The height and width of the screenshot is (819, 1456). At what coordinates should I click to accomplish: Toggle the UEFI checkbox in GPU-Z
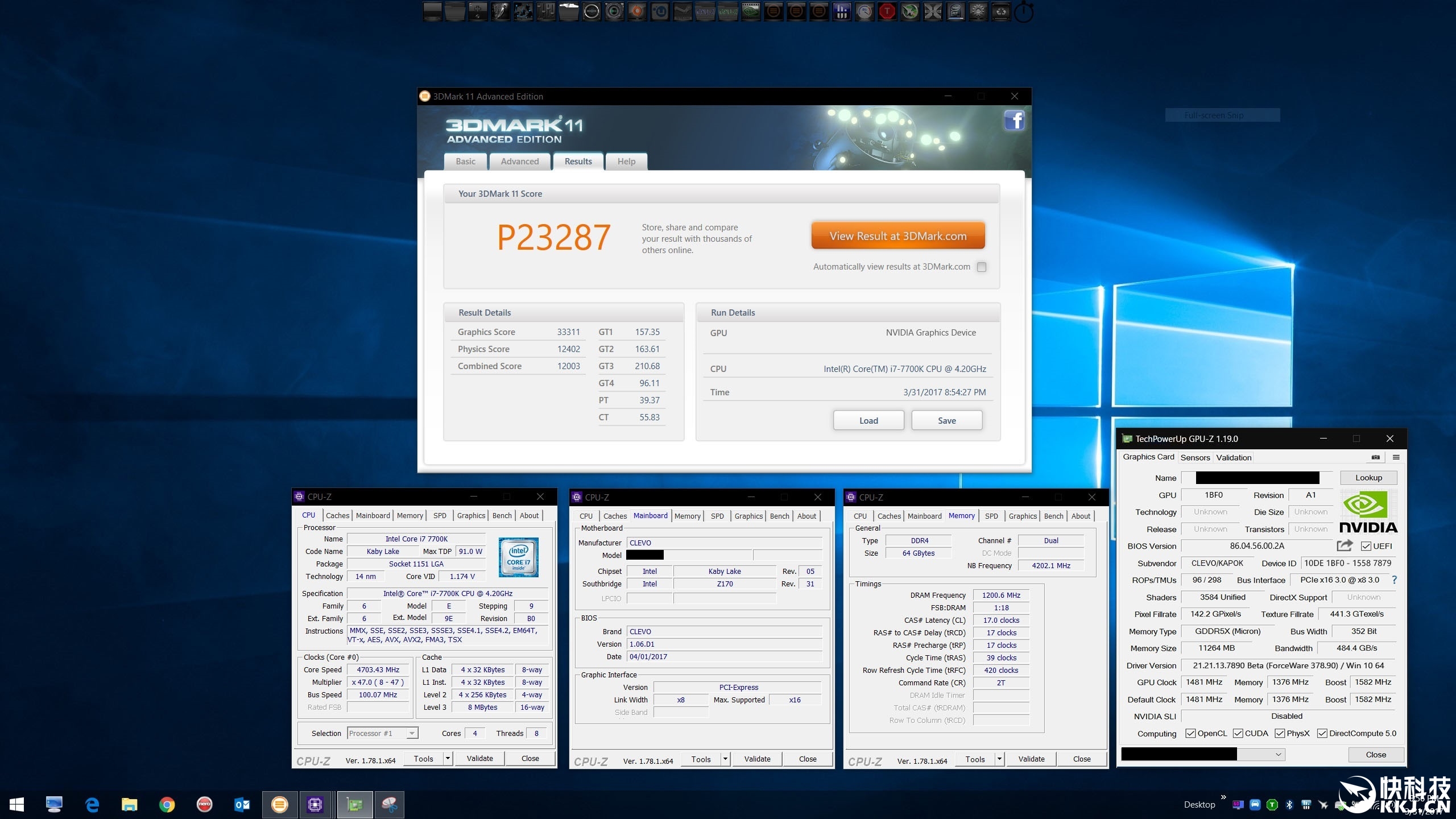tap(1366, 547)
